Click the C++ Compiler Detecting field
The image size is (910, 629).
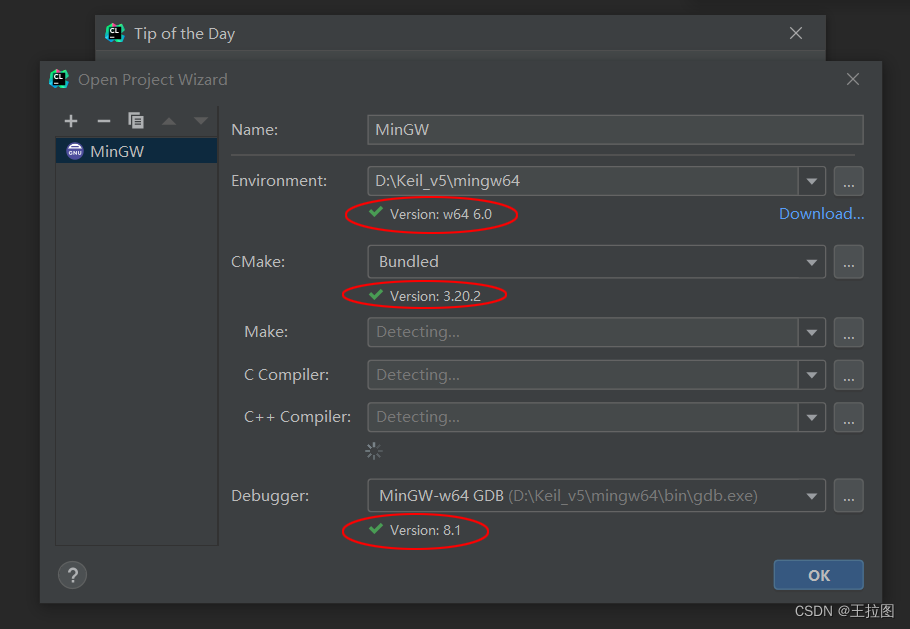tap(583, 417)
